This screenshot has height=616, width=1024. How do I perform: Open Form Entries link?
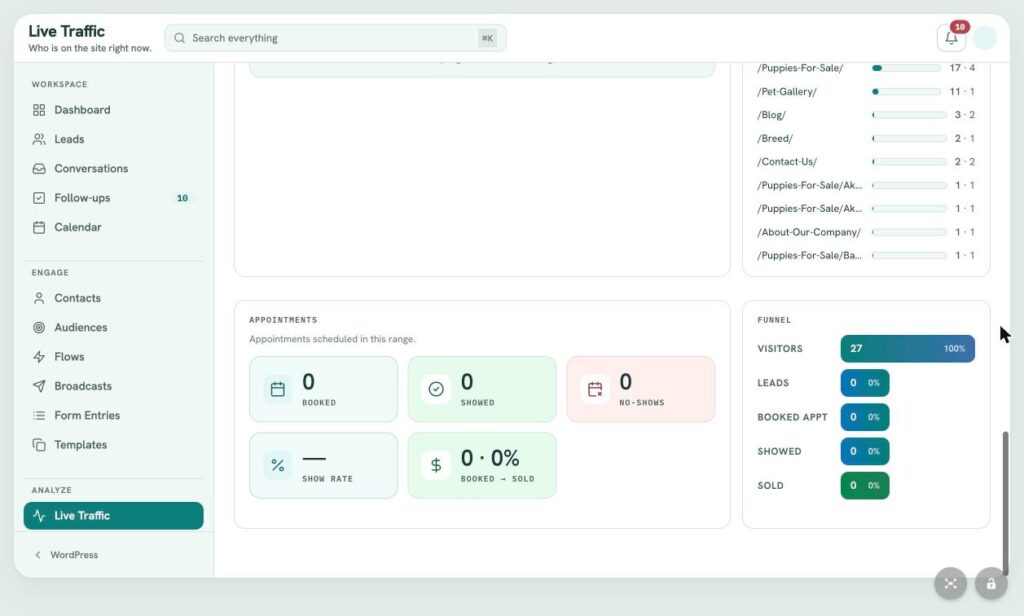pyautogui.click(x=114, y=415)
